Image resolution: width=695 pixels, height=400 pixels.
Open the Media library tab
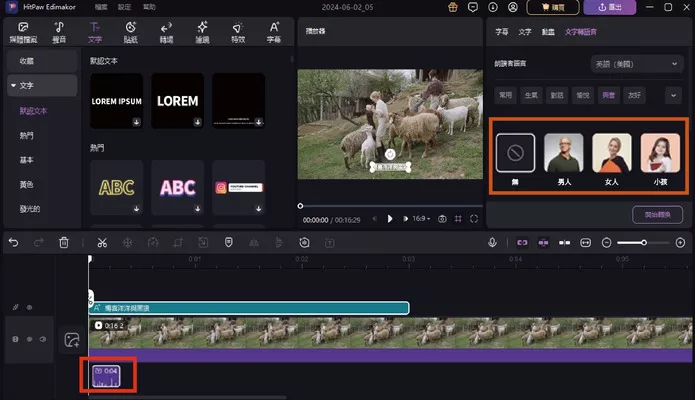click(23, 32)
